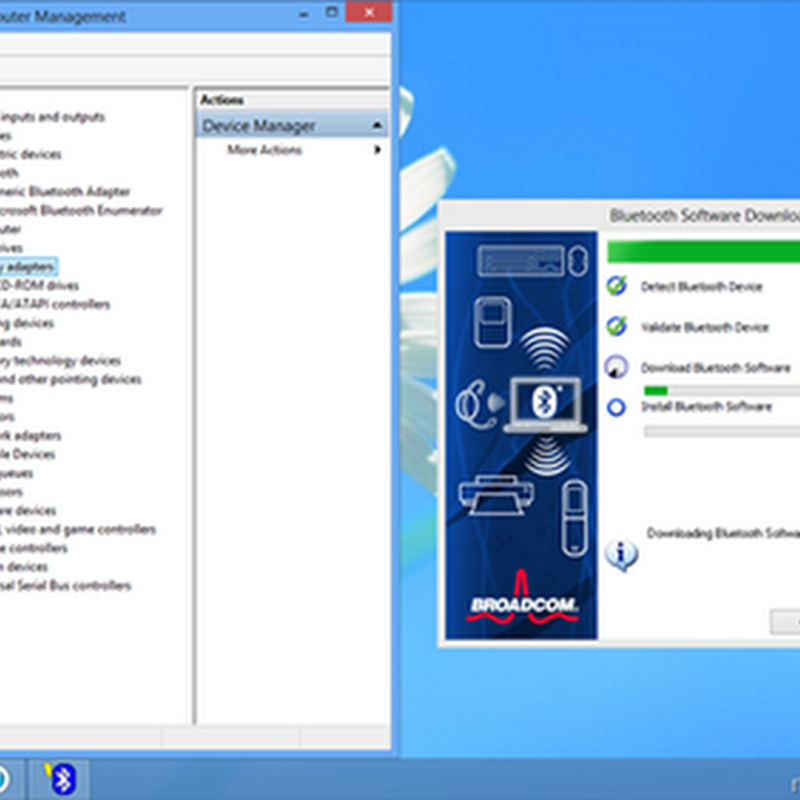800x800 pixels.
Task: Open the Bluetooth icon in the taskbar
Action: click(x=60, y=779)
